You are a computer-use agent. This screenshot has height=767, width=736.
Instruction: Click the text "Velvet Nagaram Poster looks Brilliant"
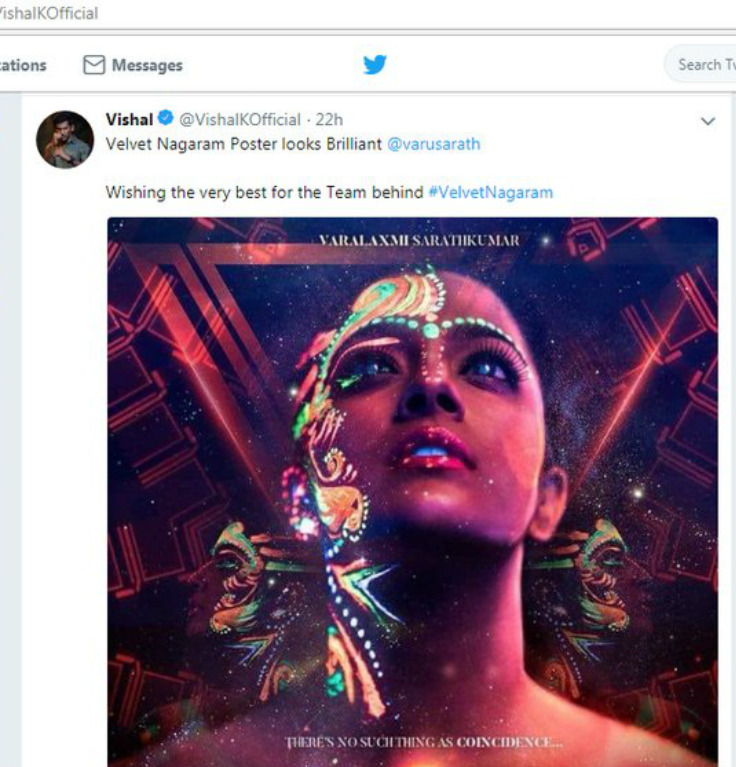[x=243, y=144]
